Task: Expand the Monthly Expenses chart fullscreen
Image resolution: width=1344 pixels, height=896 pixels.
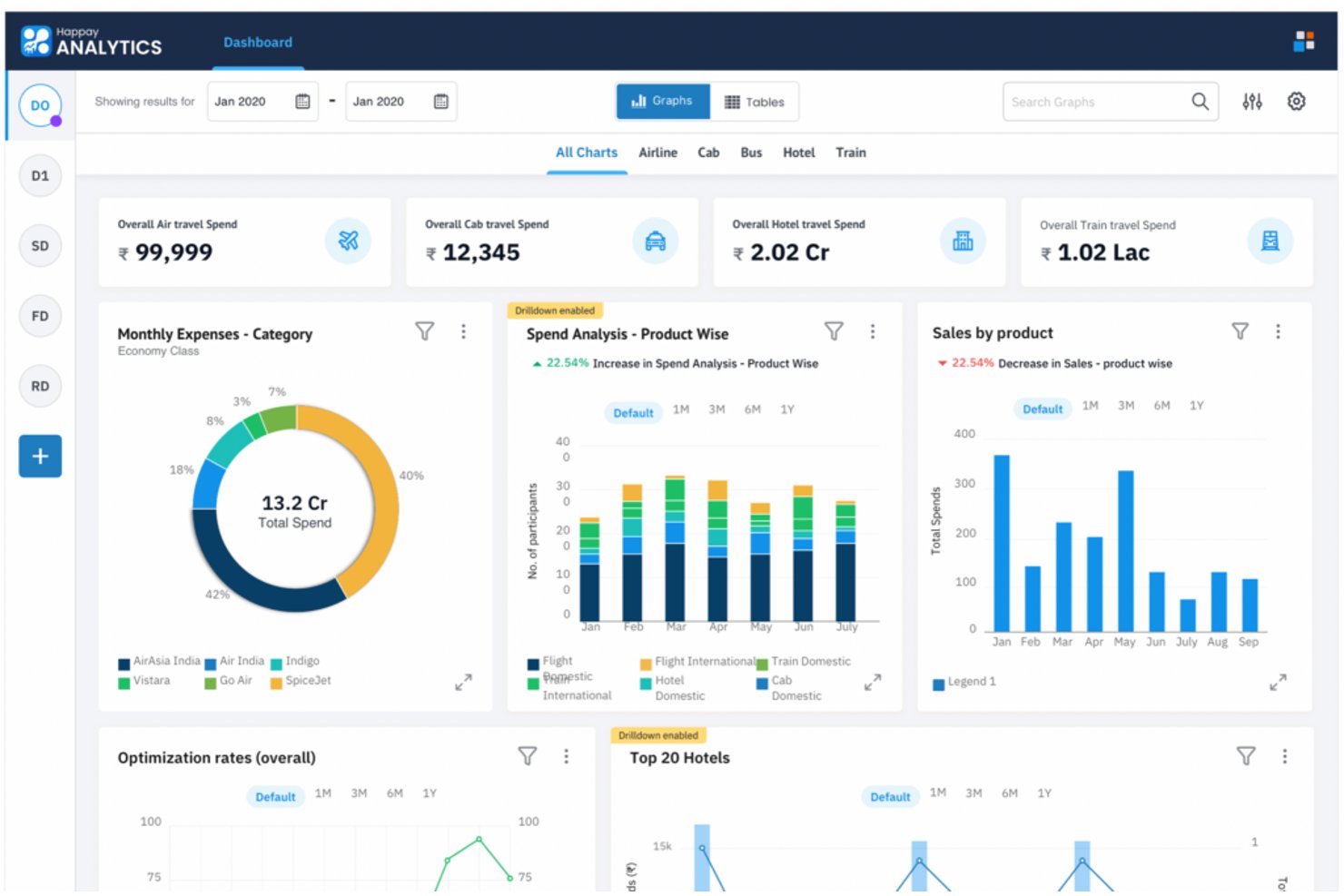Action: (463, 682)
